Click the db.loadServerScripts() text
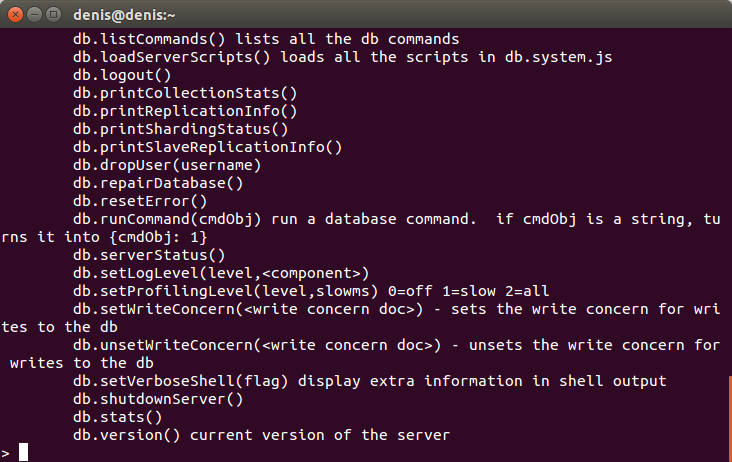The height and width of the screenshot is (462, 732). (171, 57)
